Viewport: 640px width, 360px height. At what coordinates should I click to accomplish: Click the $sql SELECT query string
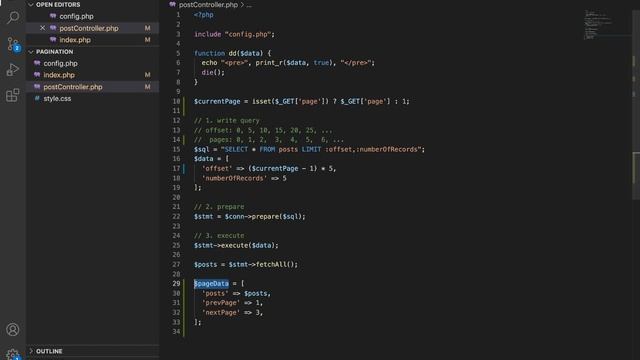tap(322, 149)
